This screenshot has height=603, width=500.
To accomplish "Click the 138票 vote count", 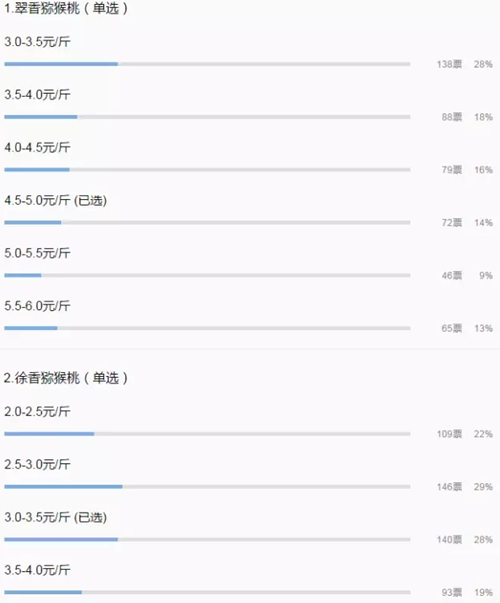I will (449, 64).
